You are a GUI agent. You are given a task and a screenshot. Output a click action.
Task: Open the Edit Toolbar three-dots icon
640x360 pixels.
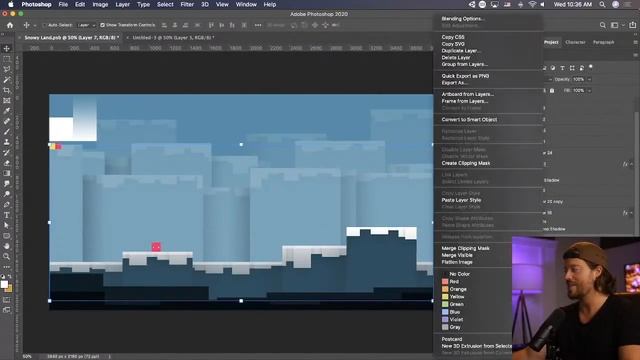tap(7, 267)
